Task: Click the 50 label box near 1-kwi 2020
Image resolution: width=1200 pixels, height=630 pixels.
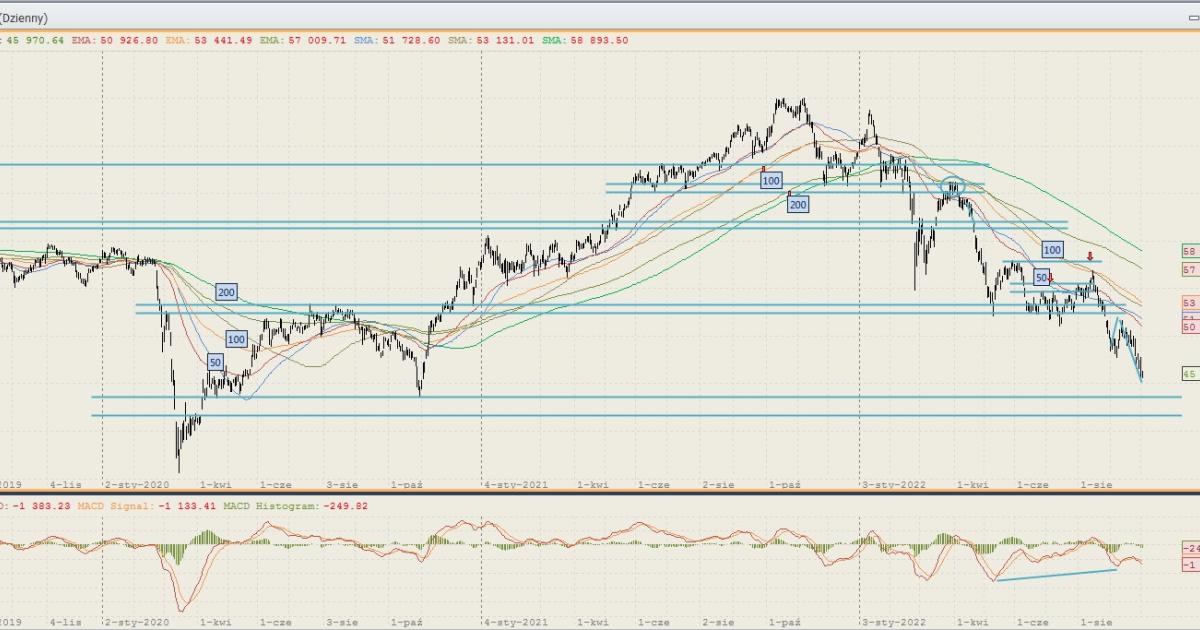Action: pyautogui.click(x=215, y=362)
